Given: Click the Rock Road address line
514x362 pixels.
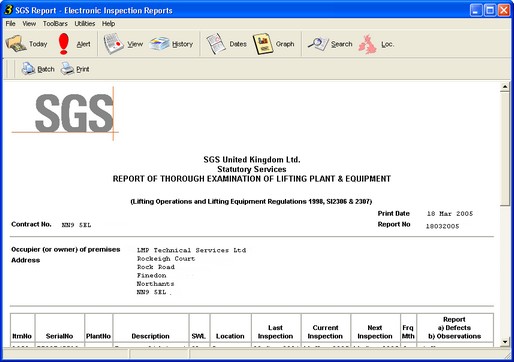Looking at the screenshot, I should tap(156, 267).
